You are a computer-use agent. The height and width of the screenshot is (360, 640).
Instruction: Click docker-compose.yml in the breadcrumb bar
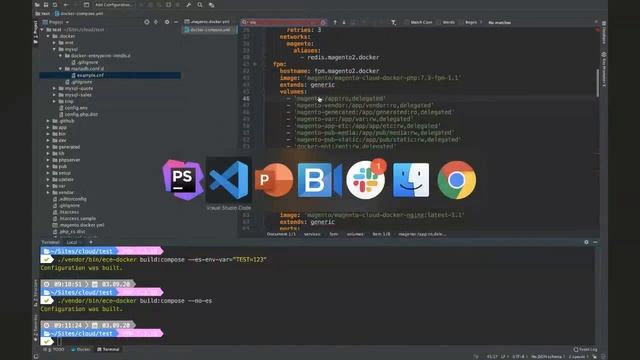79,13
